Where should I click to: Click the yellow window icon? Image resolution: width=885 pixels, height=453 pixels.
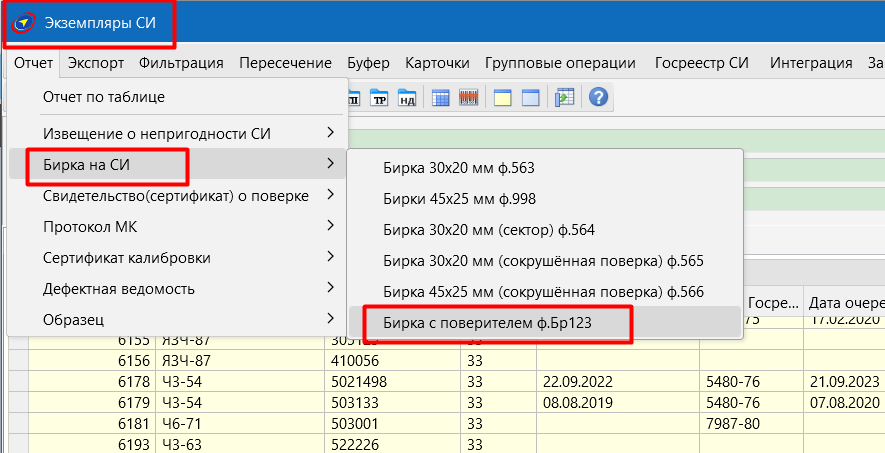[x=502, y=98]
